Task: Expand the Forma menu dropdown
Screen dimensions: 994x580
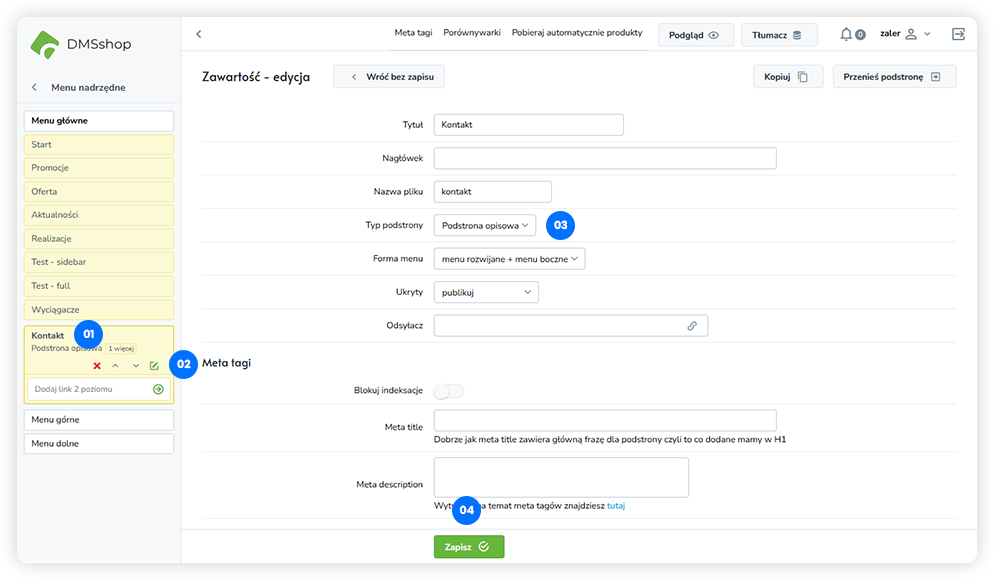Action: [x=509, y=259]
